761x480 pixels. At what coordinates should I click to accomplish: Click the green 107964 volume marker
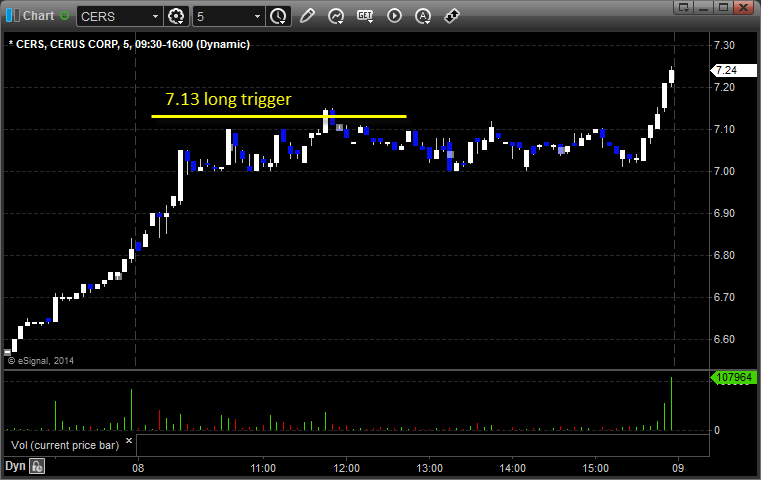click(x=734, y=377)
